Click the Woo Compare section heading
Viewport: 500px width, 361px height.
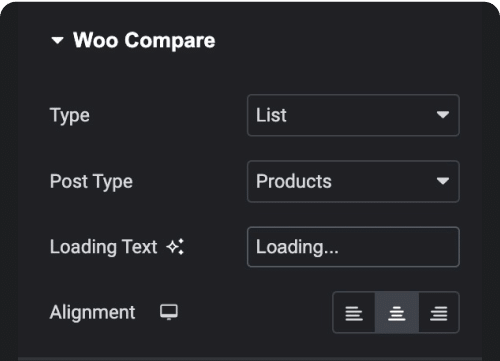pyautogui.click(x=144, y=41)
